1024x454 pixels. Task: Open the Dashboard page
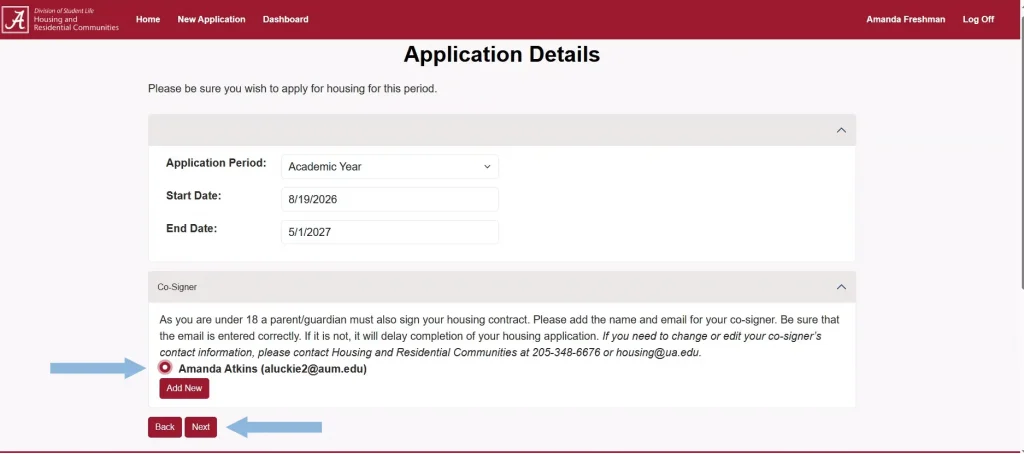click(x=285, y=19)
